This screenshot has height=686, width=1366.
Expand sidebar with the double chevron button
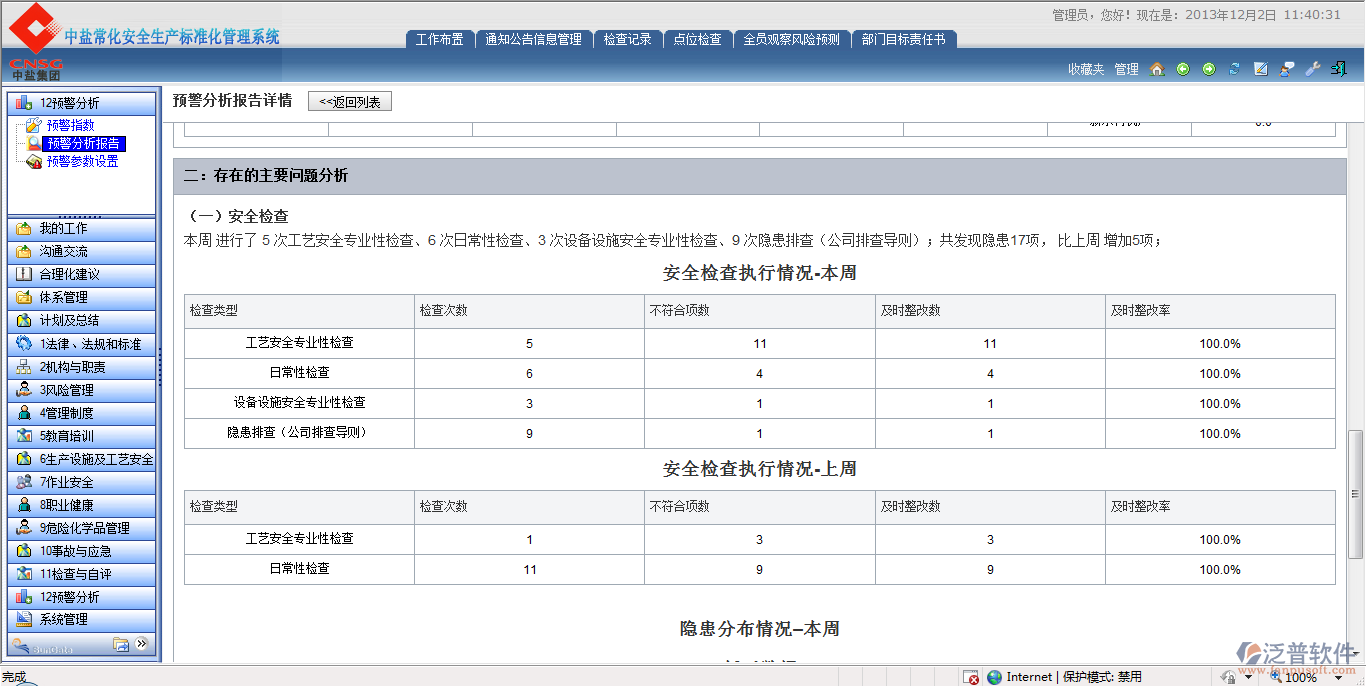coord(142,644)
